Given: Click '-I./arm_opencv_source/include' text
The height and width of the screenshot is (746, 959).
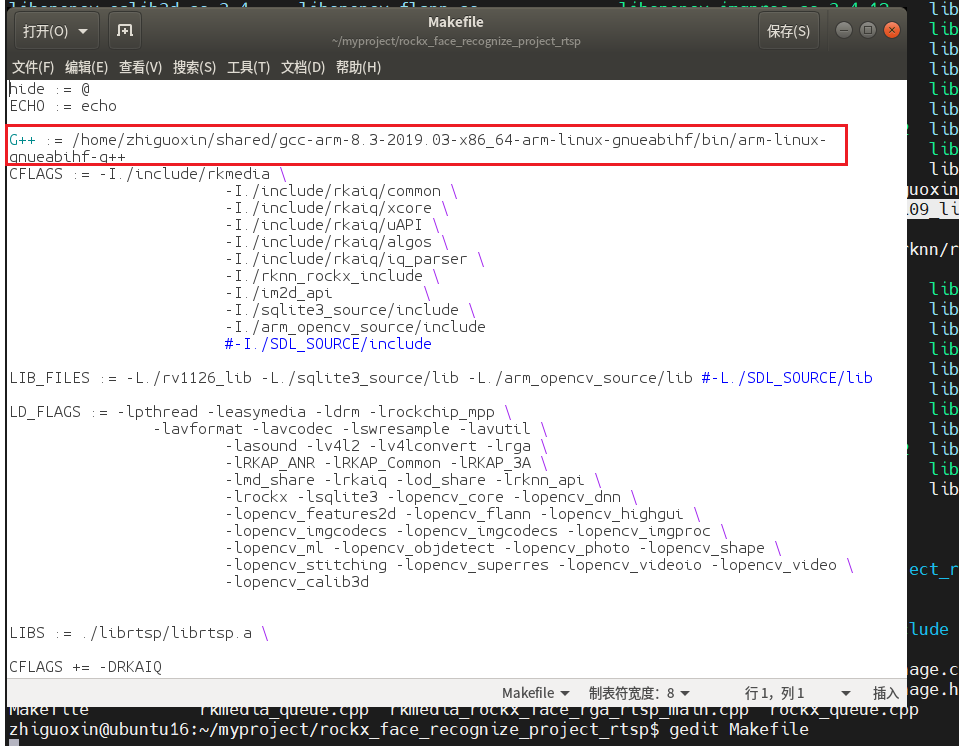Looking at the screenshot, I should pyautogui.click(x=355, y=327).
